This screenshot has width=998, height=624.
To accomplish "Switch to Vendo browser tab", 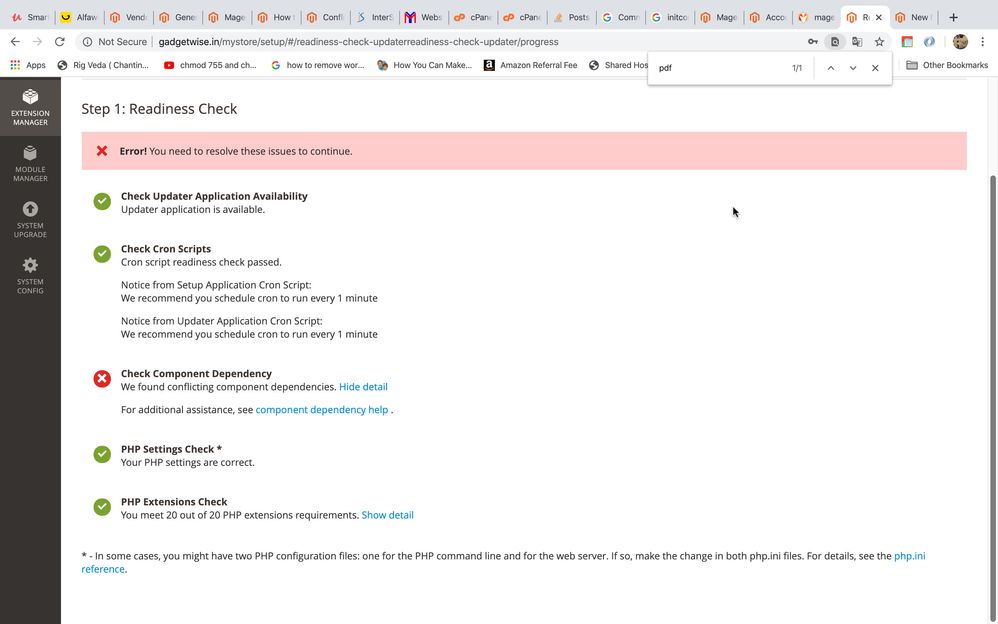I will tap(129, 17).
